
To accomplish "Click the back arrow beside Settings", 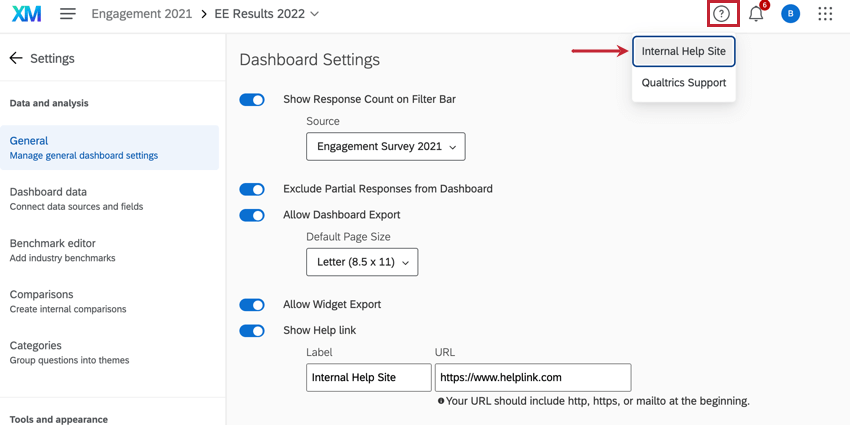I will [16, 58].
